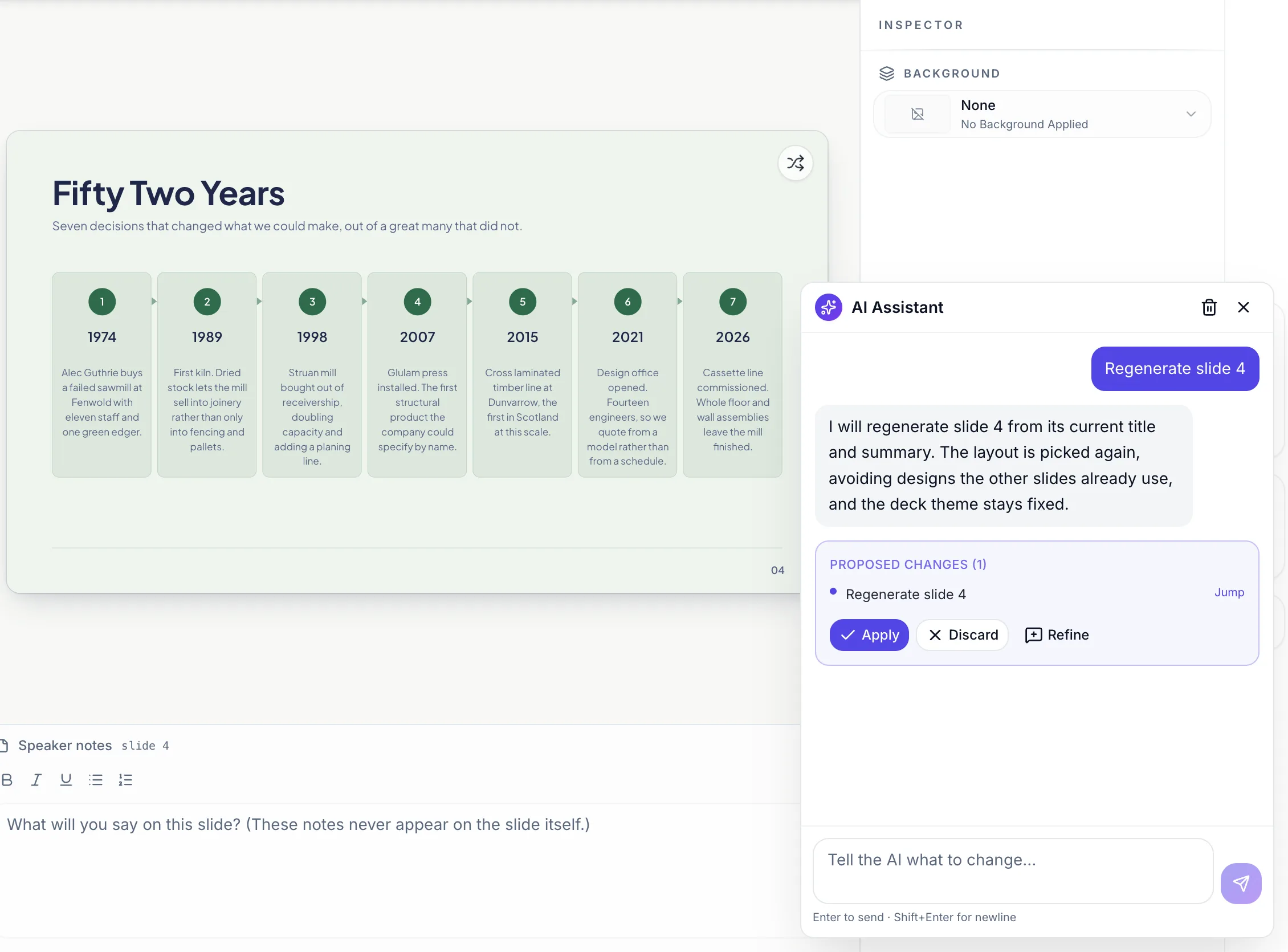
Task: Toggle bold in speaker notes toolbar
Action: [x=7, y=780]
